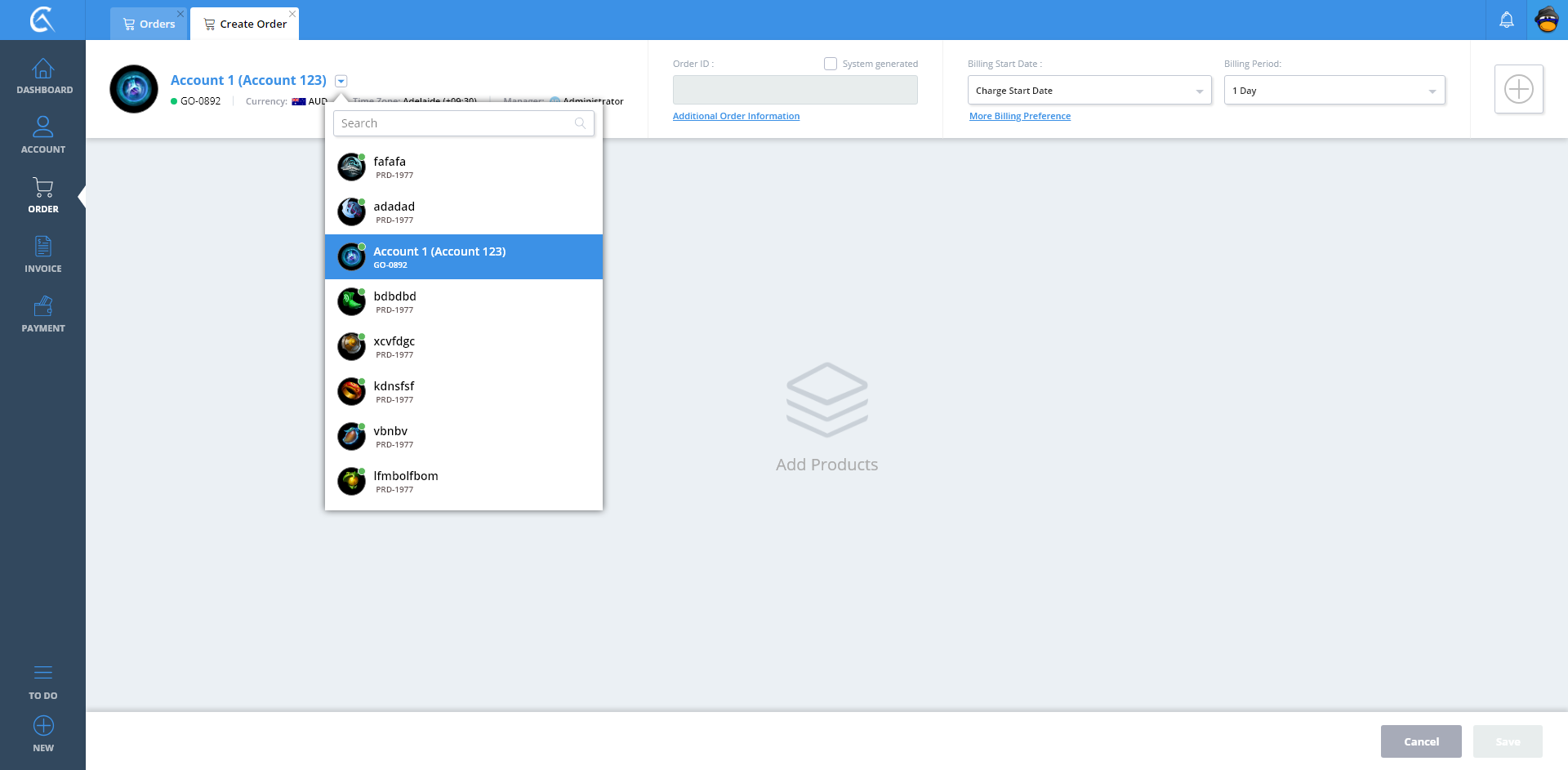Open Additional Order Information link

tap(736, 116)
